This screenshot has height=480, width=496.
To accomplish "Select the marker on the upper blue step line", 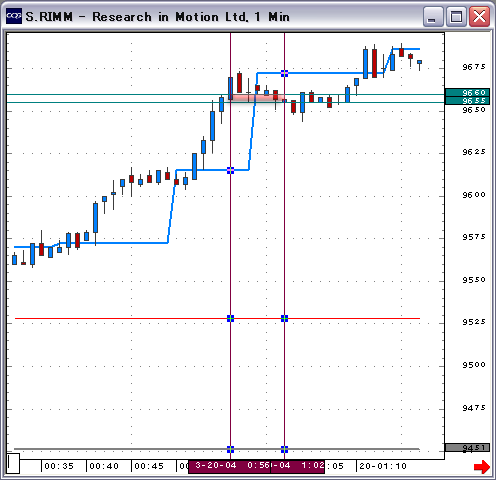I will [x=284, y=73].
